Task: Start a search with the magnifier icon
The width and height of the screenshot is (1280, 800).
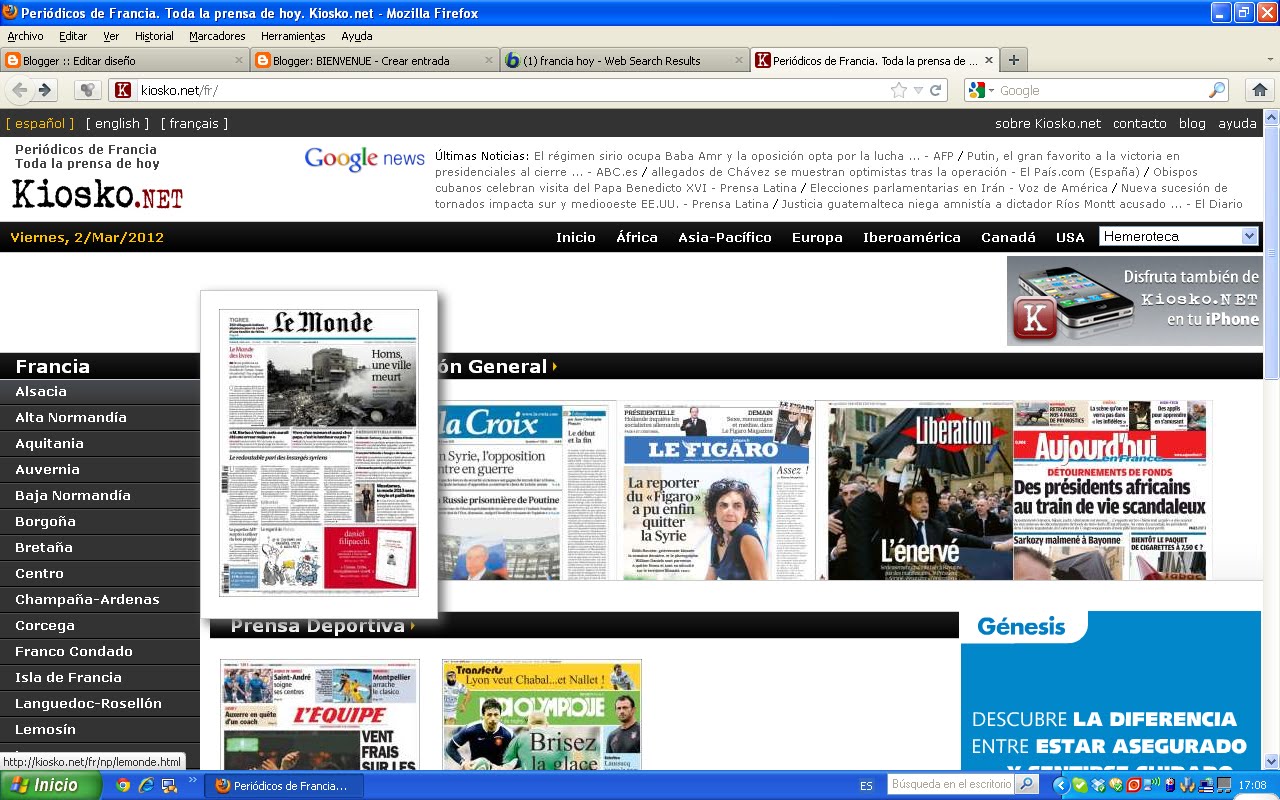Action: pos(1216,90)
